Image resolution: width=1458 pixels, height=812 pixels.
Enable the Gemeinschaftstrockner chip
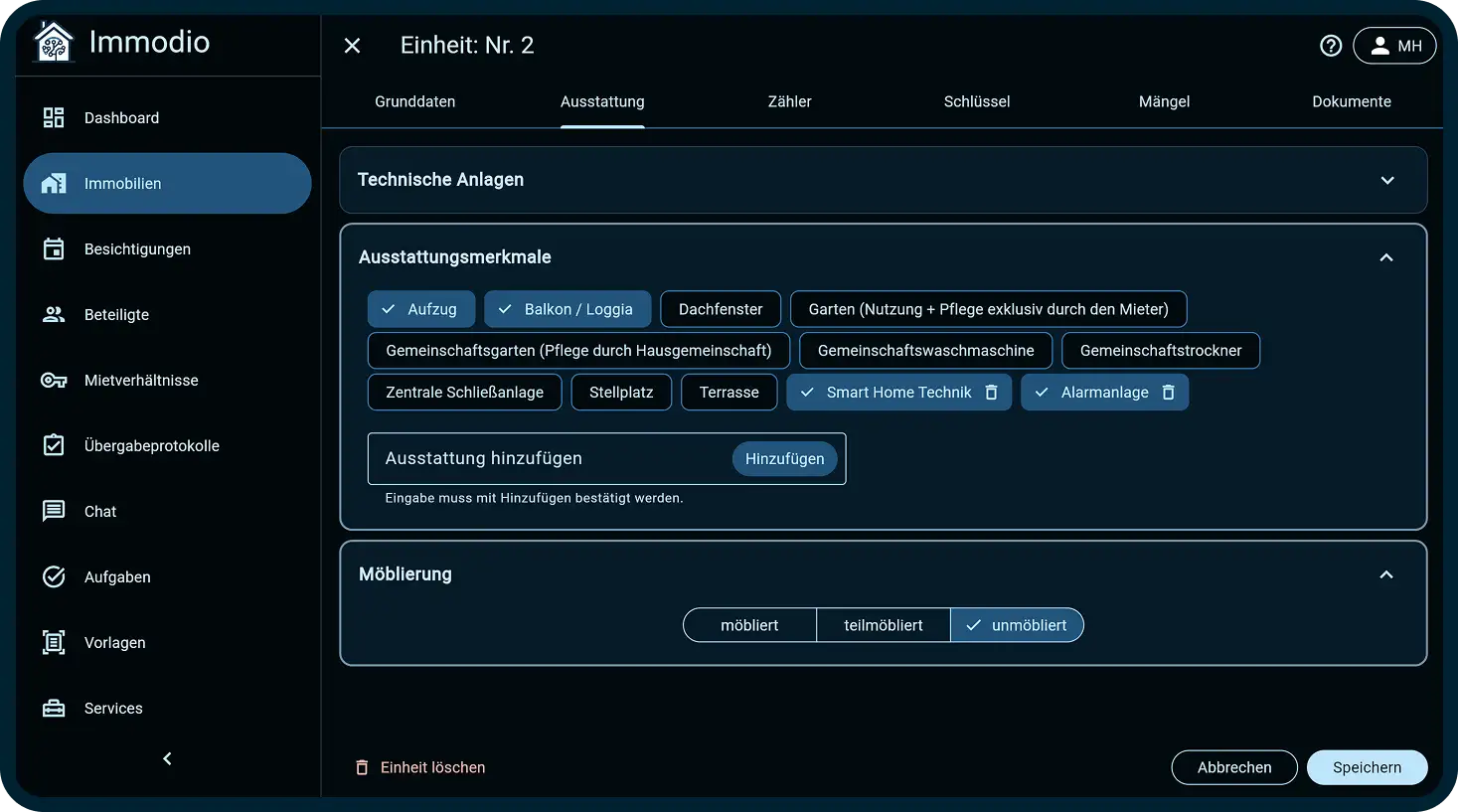[x=1161, y=351]
